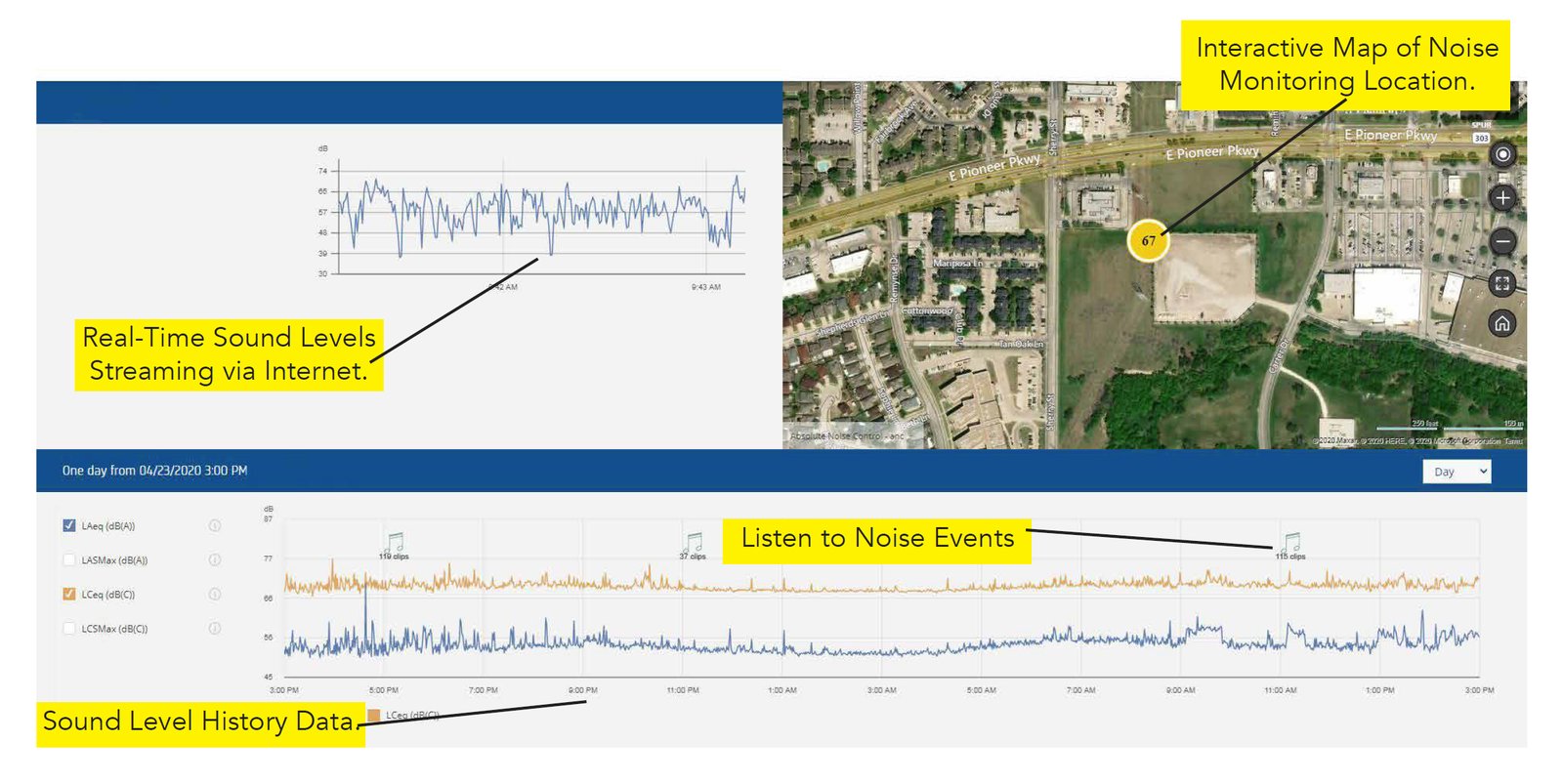Show info for LCeq (dB(C)) metric
The width and height of the screenshot is (1563, 784).
(x=215, y=594)
